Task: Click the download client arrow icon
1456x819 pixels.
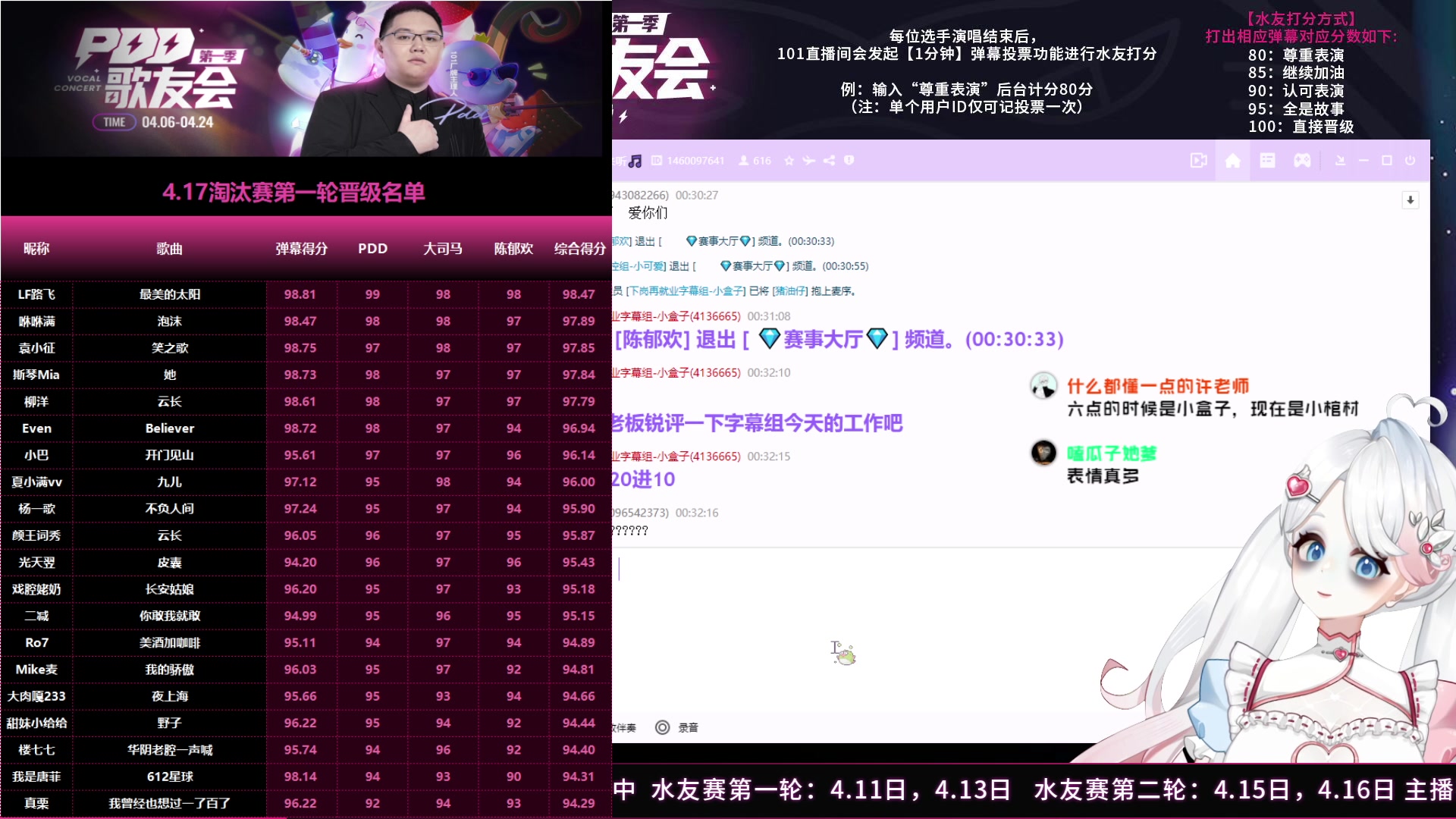Action: point(1339,161)
